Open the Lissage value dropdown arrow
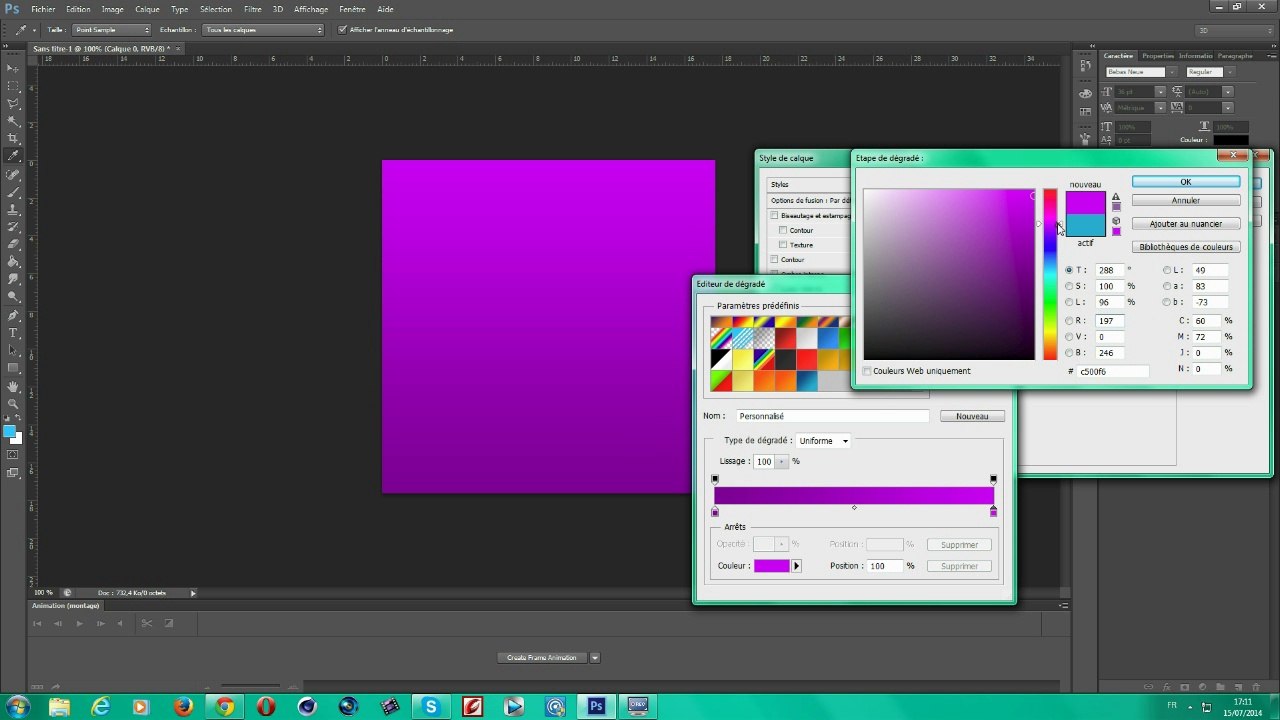 (x=782, y=462)
